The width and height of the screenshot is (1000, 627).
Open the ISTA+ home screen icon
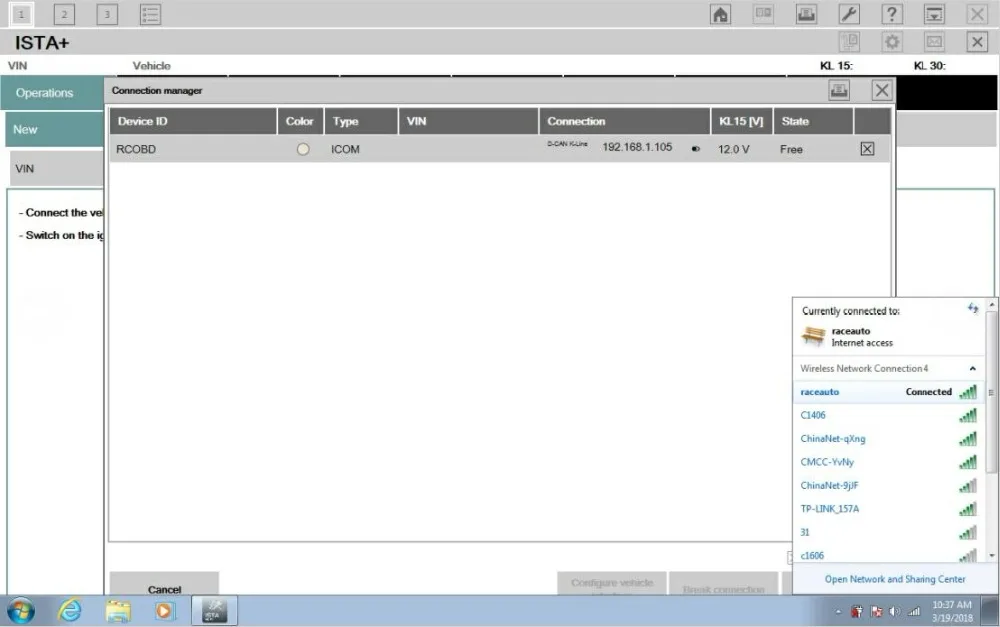720,14
